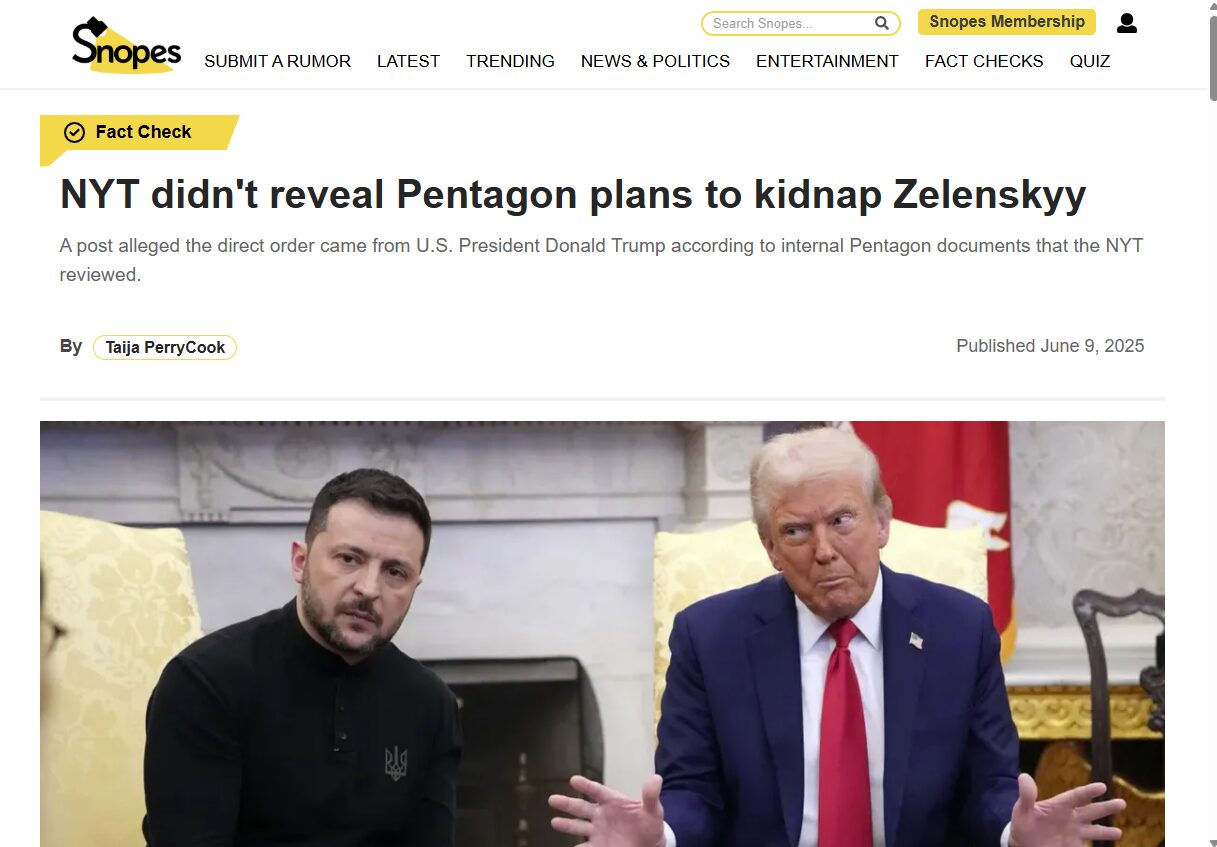Click scrollbar up arrow
The width and height of the screenshot is (1217, 847).
click(1211, 7)
